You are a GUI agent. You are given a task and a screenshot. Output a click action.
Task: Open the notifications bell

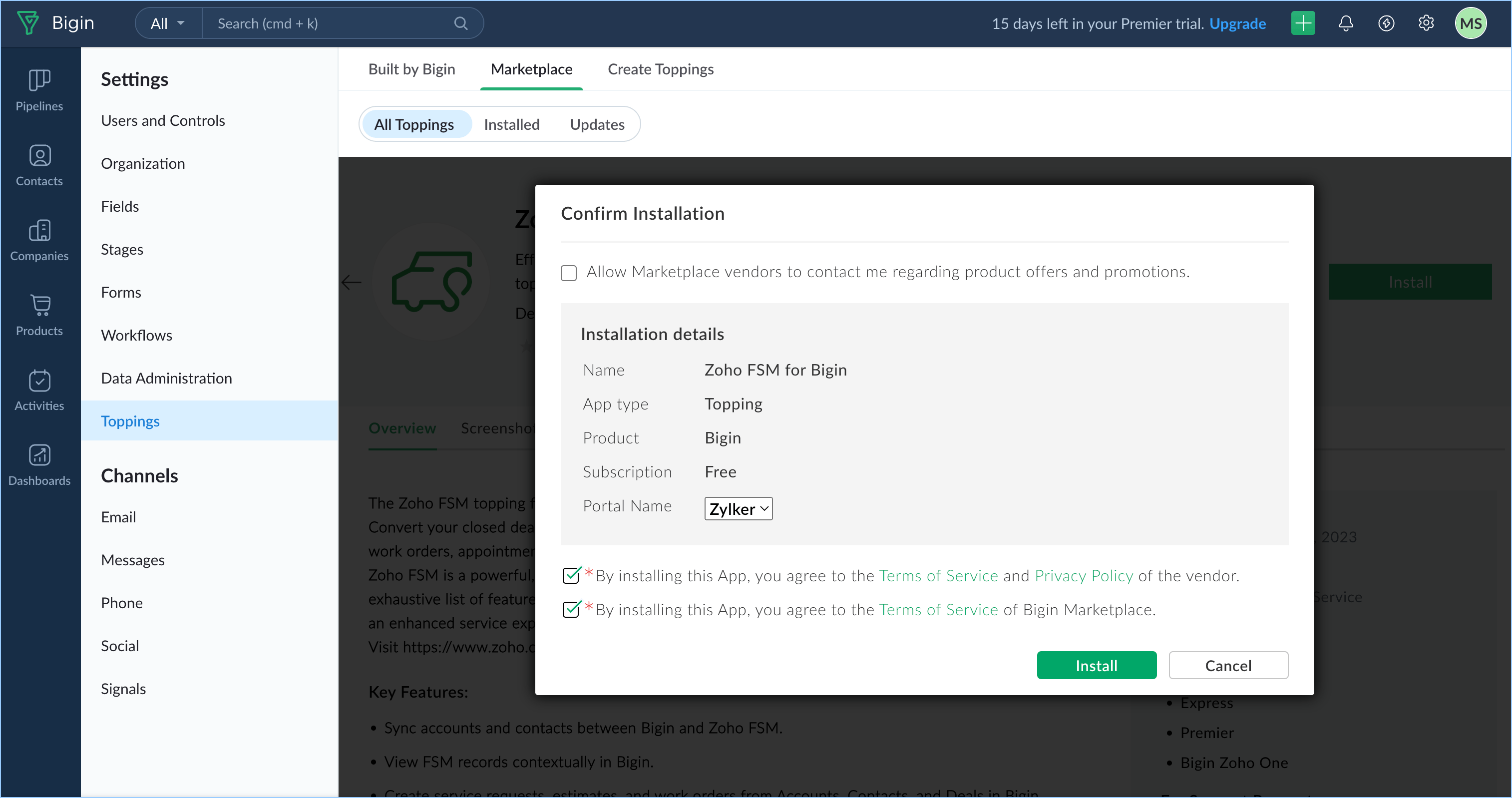coord(1346,23)
